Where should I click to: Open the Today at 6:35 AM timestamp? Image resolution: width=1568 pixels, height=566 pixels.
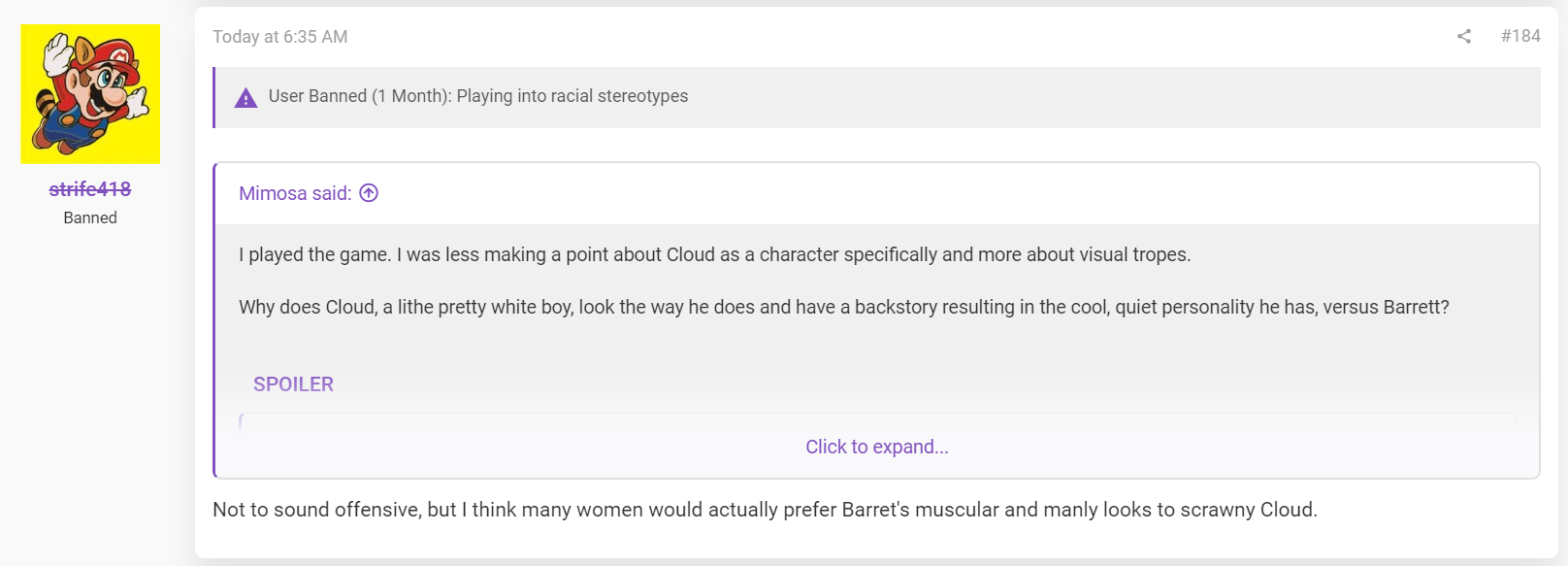coord(280,37)
